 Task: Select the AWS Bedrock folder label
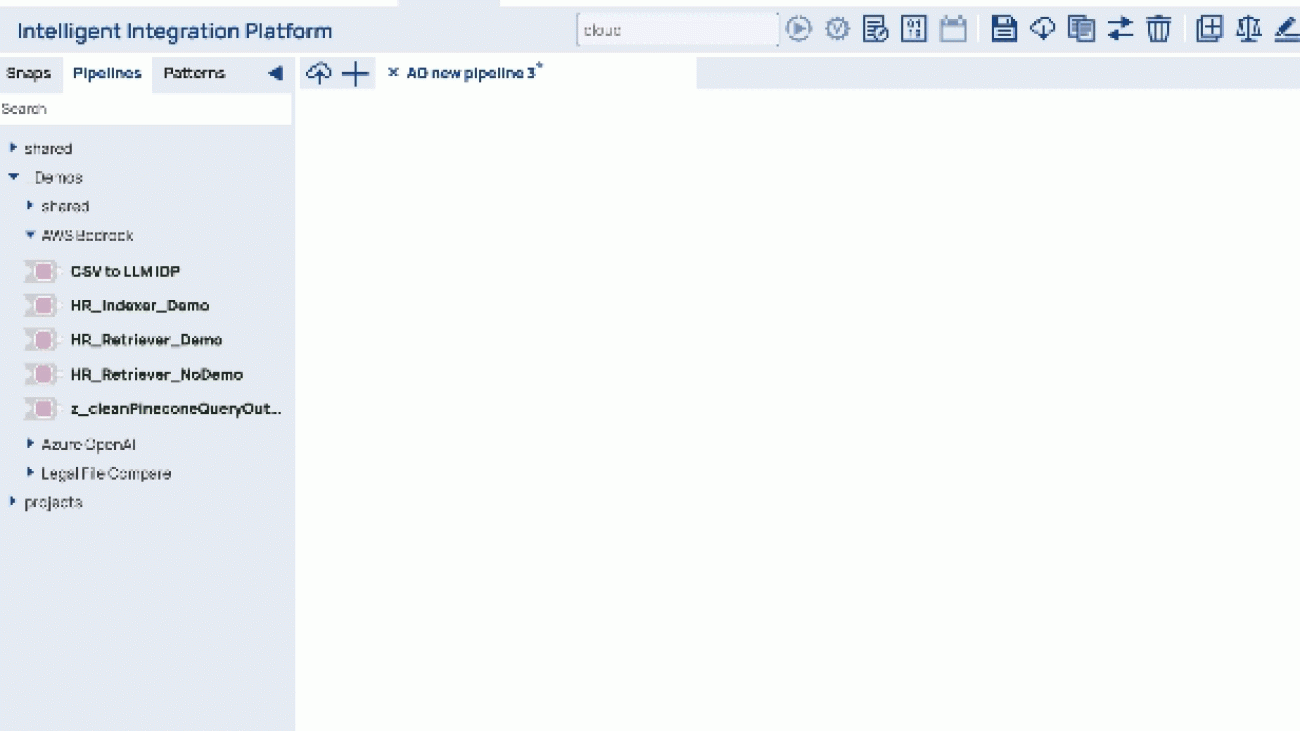click(x=87, y=235)
